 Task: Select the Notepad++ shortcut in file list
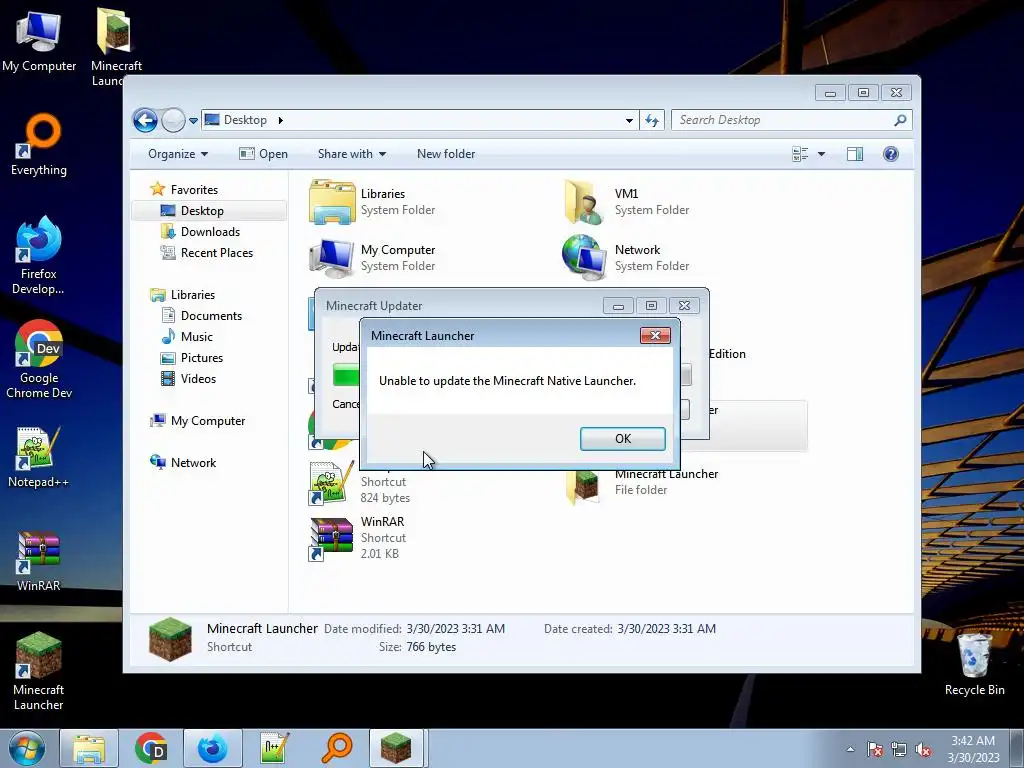click(x=332, y=484)
